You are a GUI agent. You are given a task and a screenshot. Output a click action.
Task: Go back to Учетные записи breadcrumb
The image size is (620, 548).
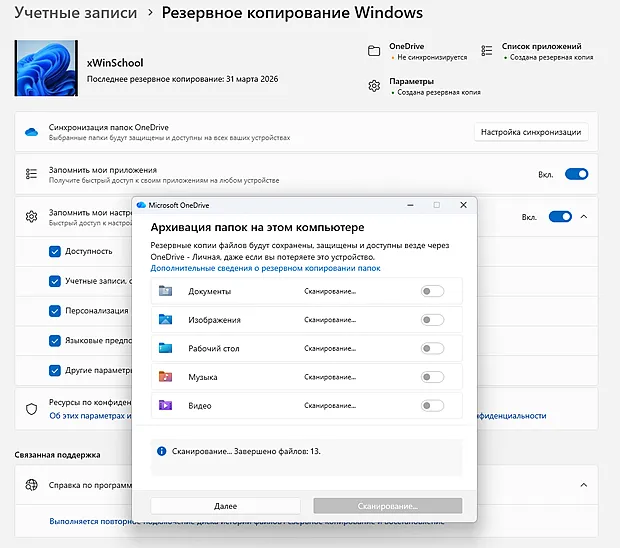(x=76, y=13)
